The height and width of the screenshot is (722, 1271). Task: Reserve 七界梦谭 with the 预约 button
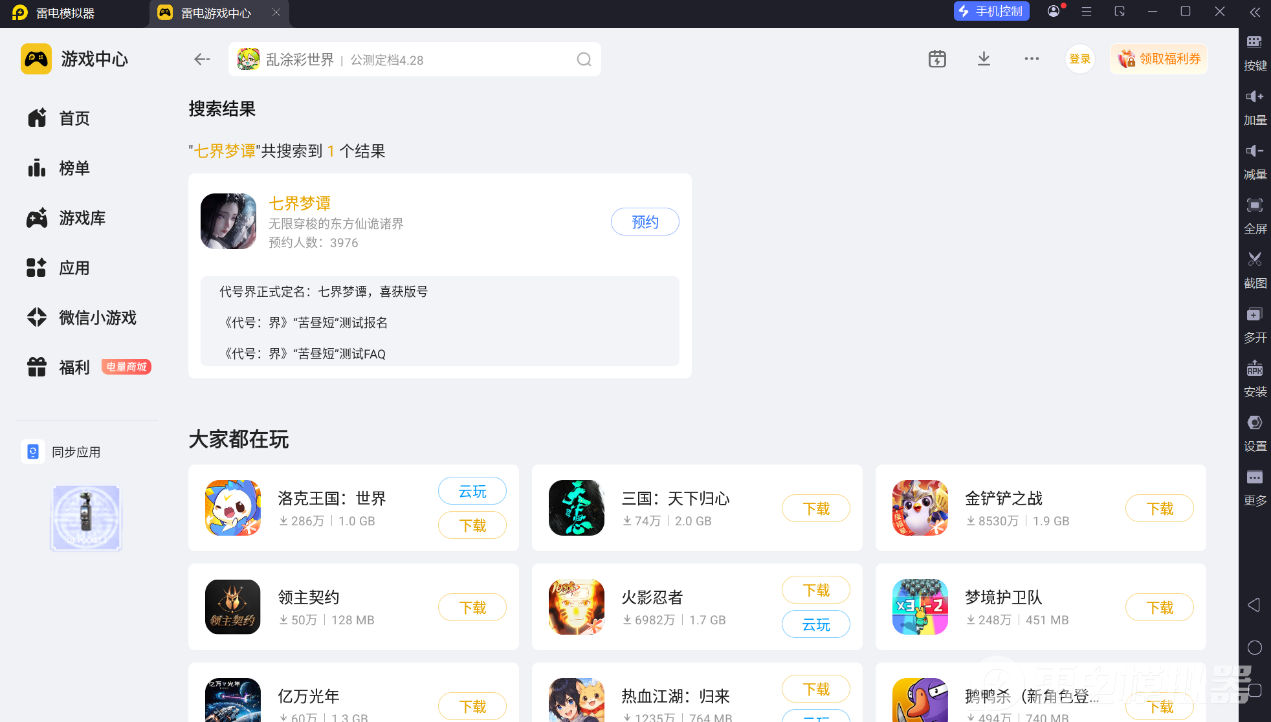pos(645,222)
